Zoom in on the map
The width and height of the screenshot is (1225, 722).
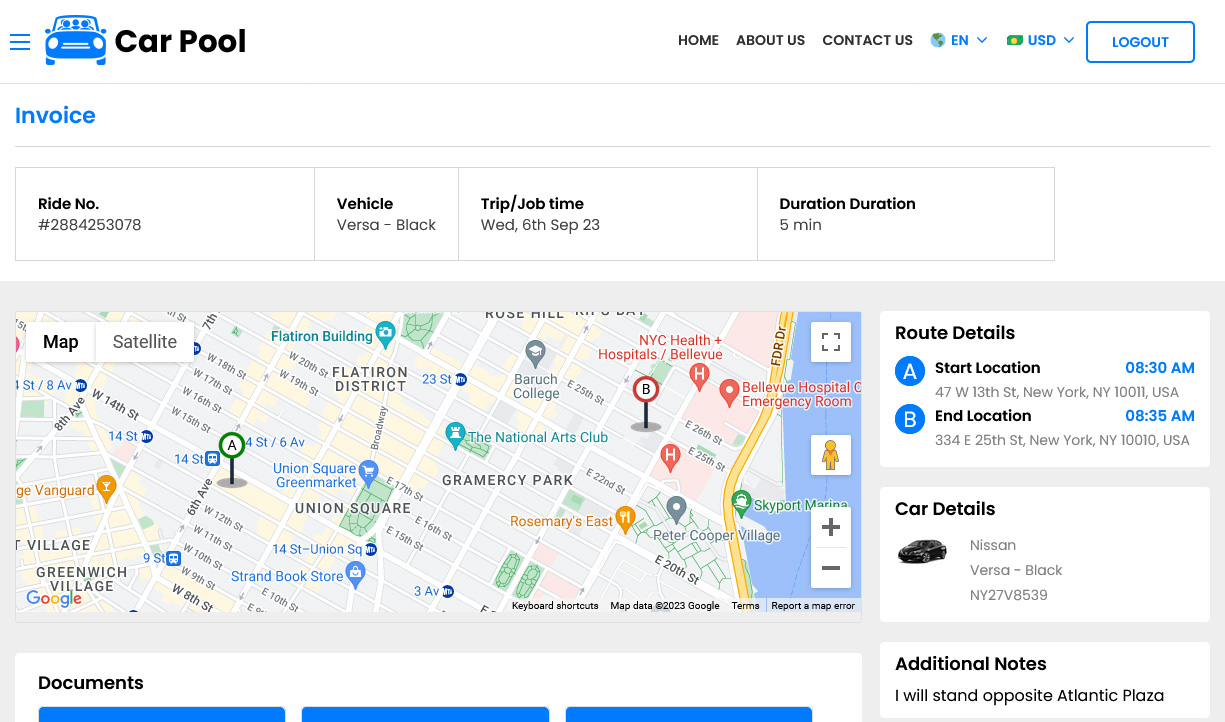(x=830, y=527)
